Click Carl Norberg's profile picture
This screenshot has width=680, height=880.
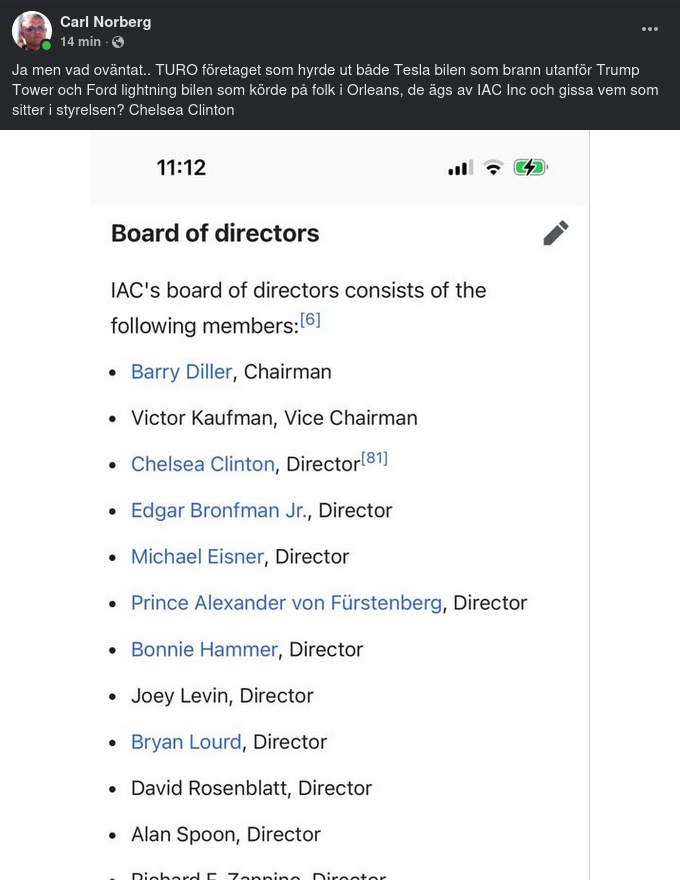pyautogui.click(x=32, y=31)
